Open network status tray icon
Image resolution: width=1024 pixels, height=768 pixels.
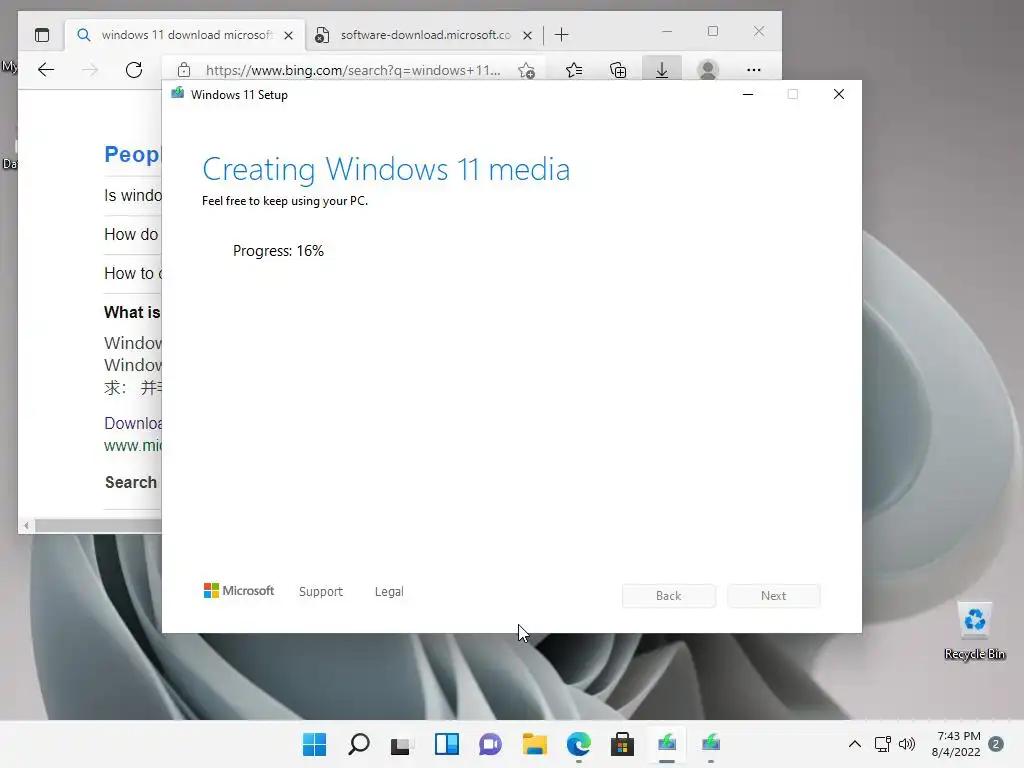coord(883,744)
